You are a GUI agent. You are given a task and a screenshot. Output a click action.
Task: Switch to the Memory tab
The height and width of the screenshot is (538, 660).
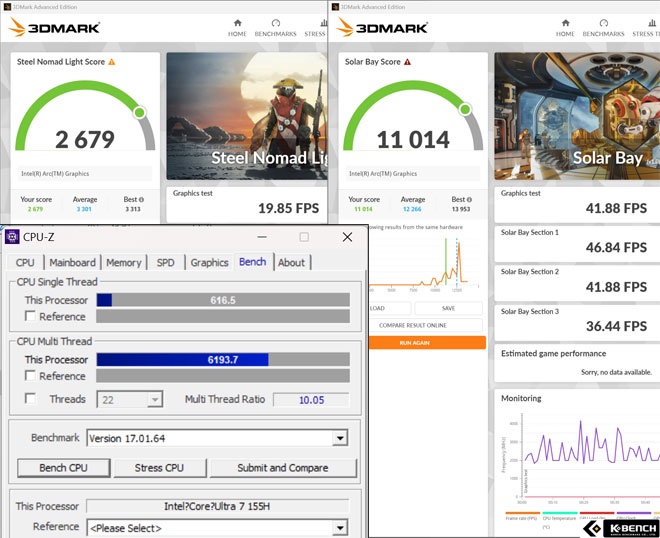pos(124,262)
